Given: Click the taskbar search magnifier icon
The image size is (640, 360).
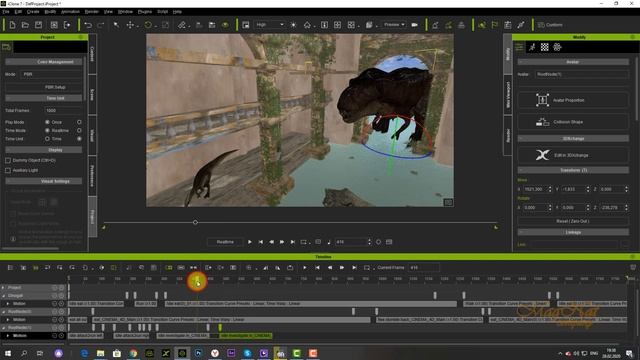Looking at the screenshot, I should pyautogui.click(x=24, y=353).
